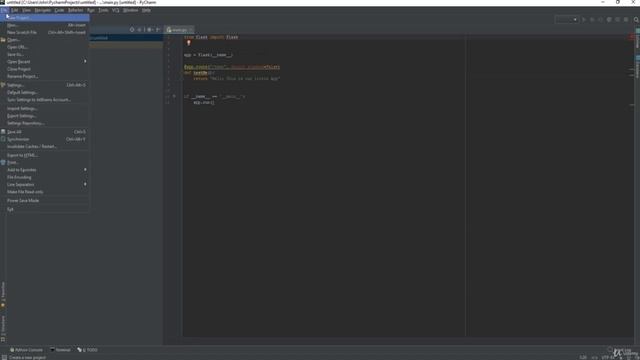Expand Line Separators submenu
The image size is (640, 360).
(44, 184)
